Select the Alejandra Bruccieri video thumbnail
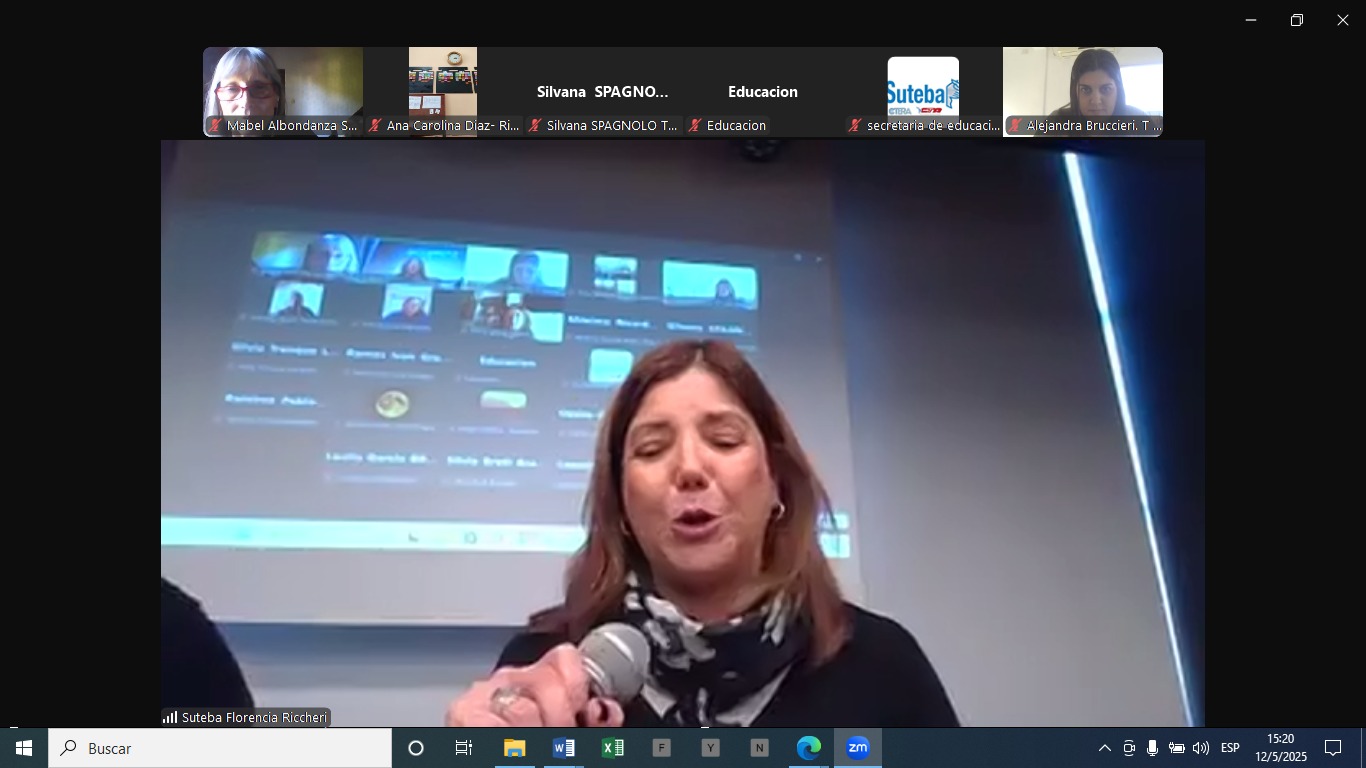The image size is (1366, 768). (x=1082, y=90)
